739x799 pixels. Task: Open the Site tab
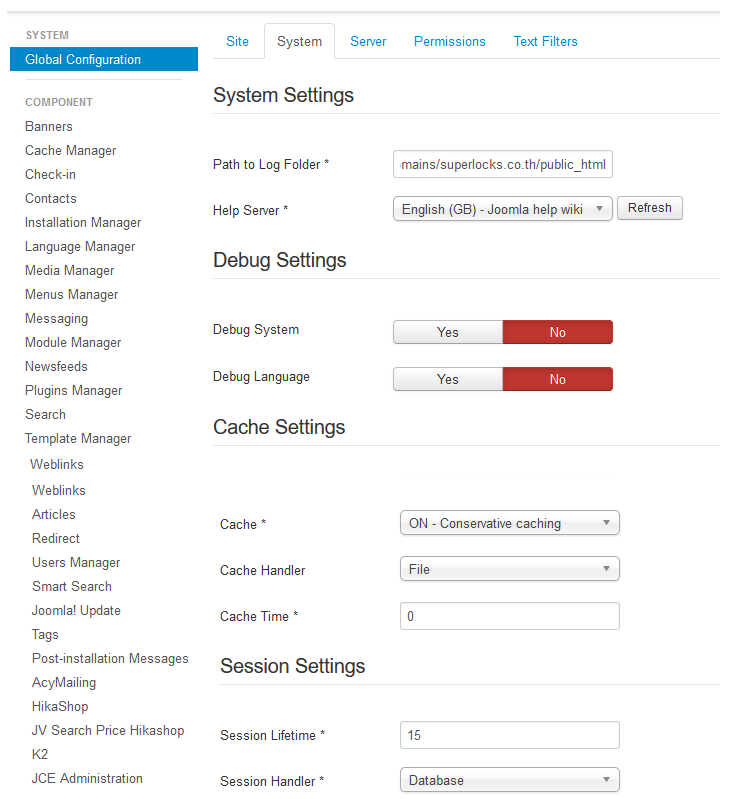[x=237, y=41]
